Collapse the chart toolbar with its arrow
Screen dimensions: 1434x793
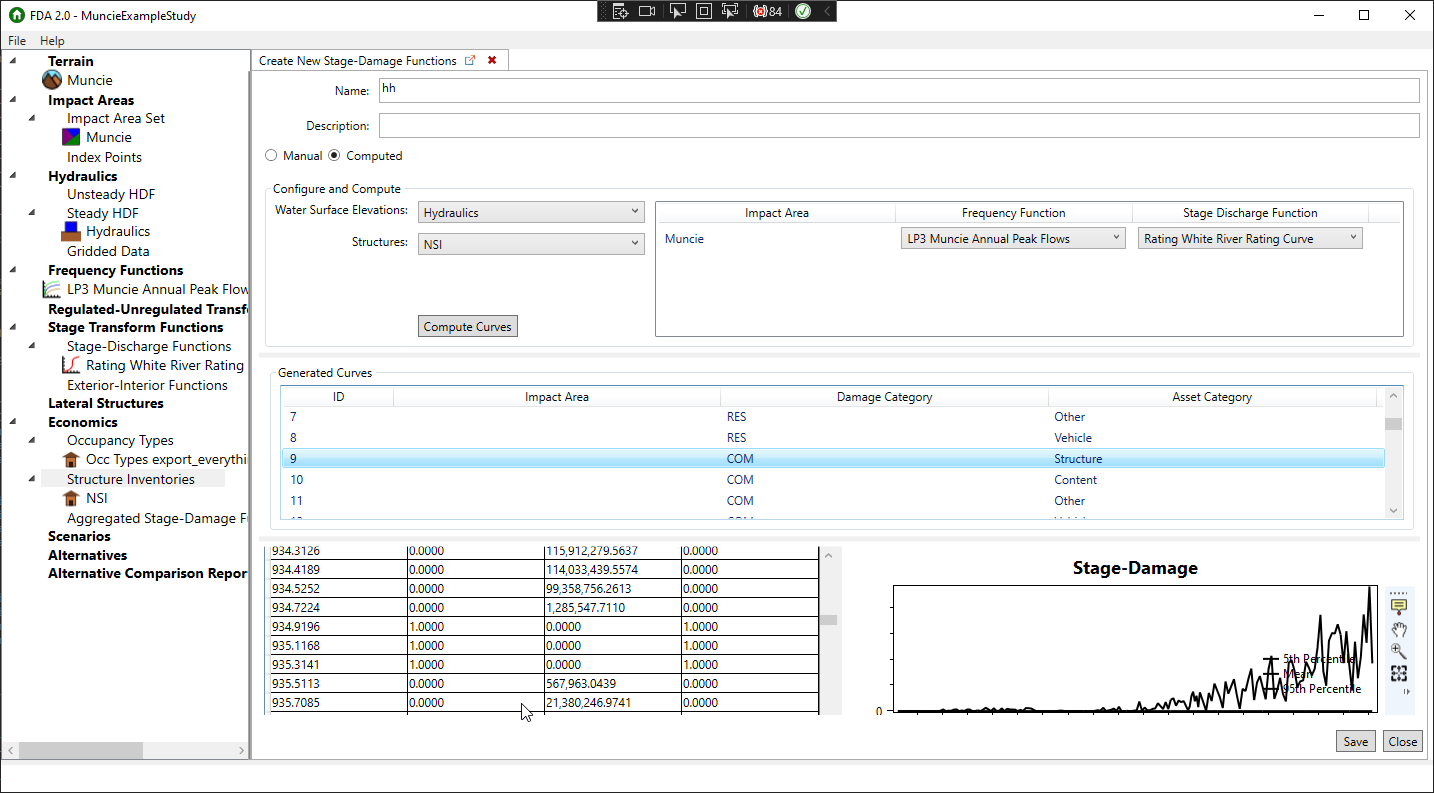[x=1406, y=691]
